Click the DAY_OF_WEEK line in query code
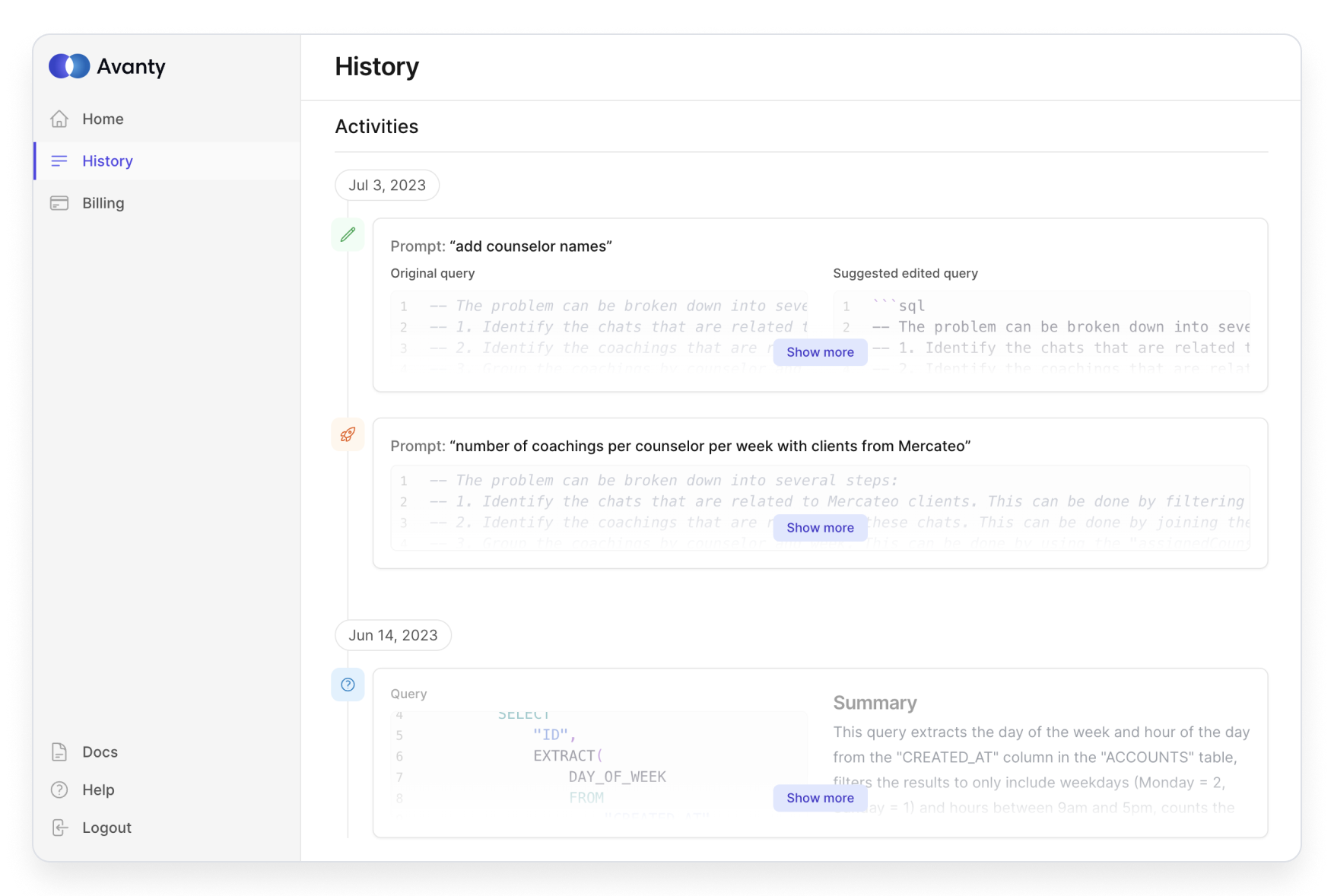This screenshot has width=1334, height=896. point(617,777)
